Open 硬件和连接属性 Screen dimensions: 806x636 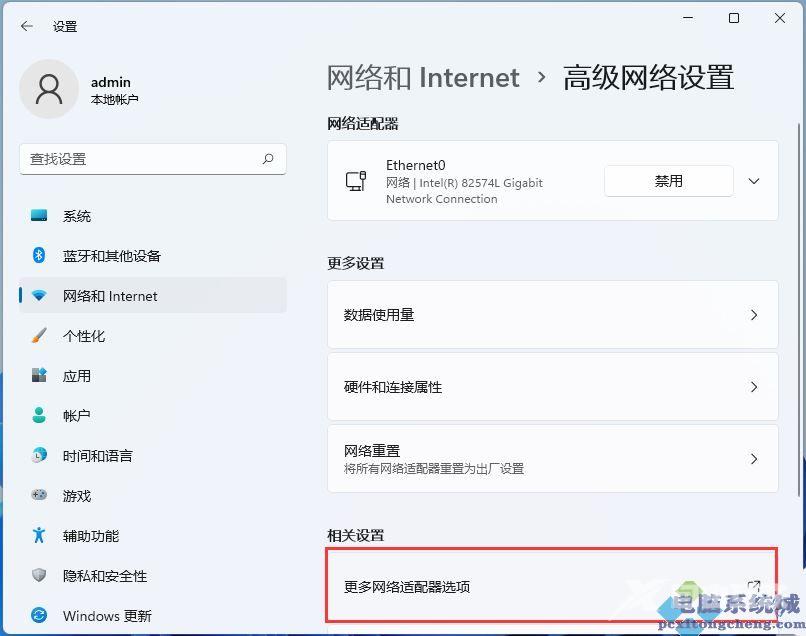pos(552,387)
